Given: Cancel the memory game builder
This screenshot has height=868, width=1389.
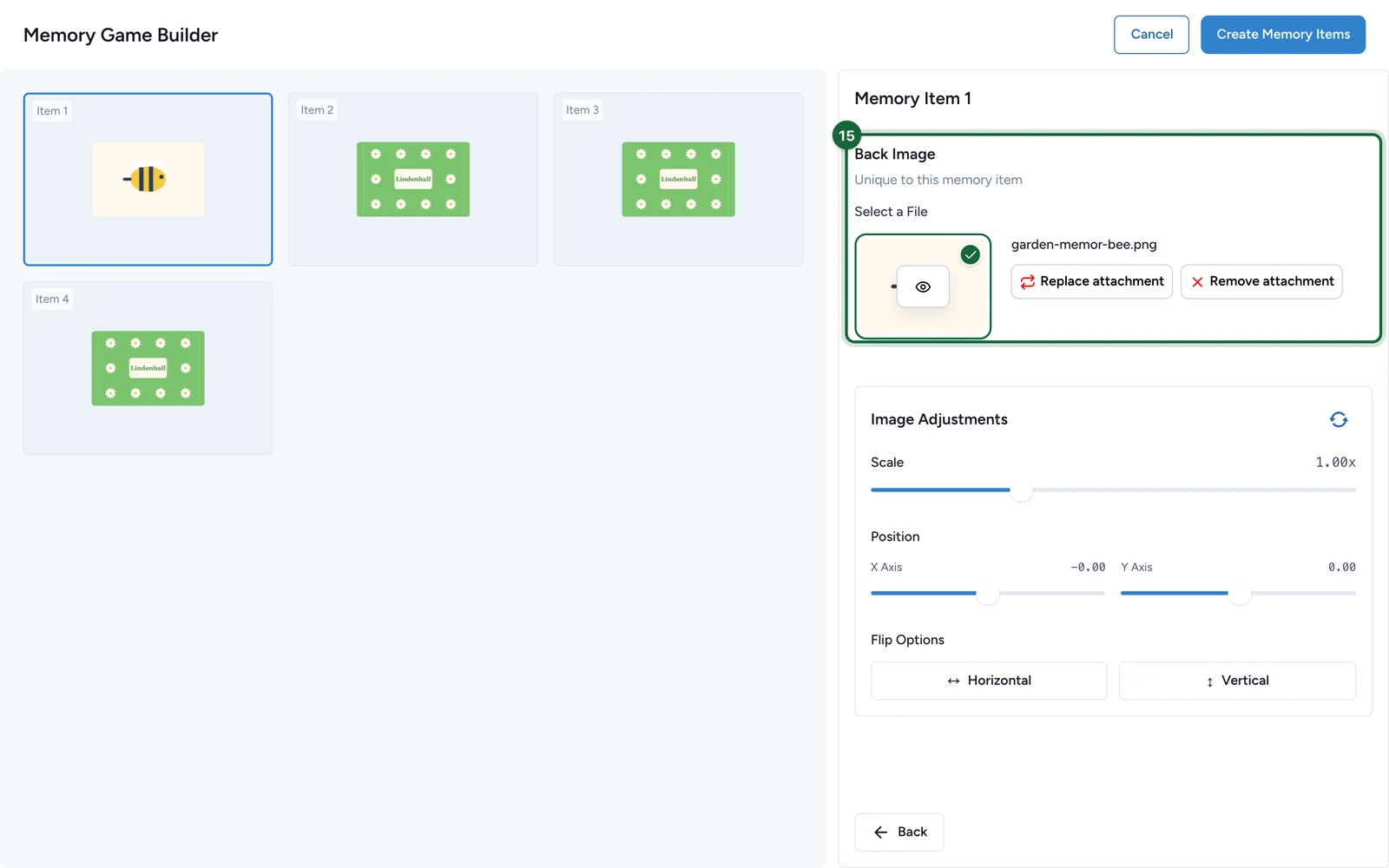Looking at the screenshot, I should tap(1151, 35).
